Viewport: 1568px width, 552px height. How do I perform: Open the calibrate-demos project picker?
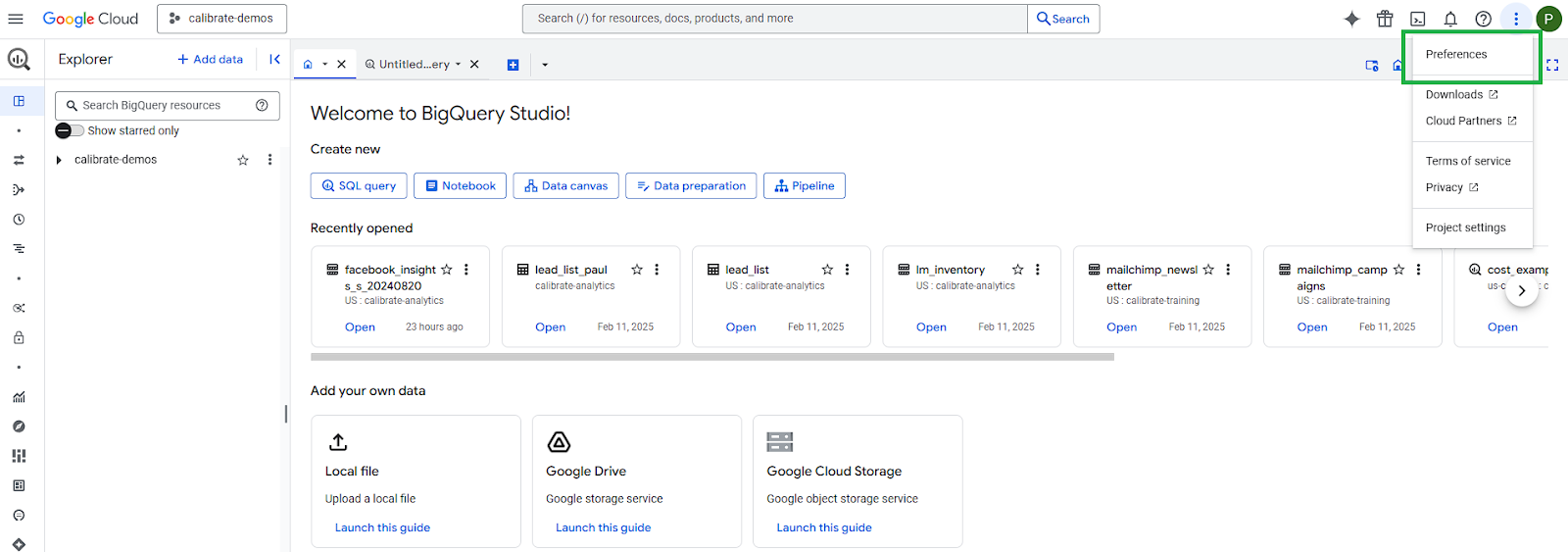pyautogui.click(x=221, y=19)
